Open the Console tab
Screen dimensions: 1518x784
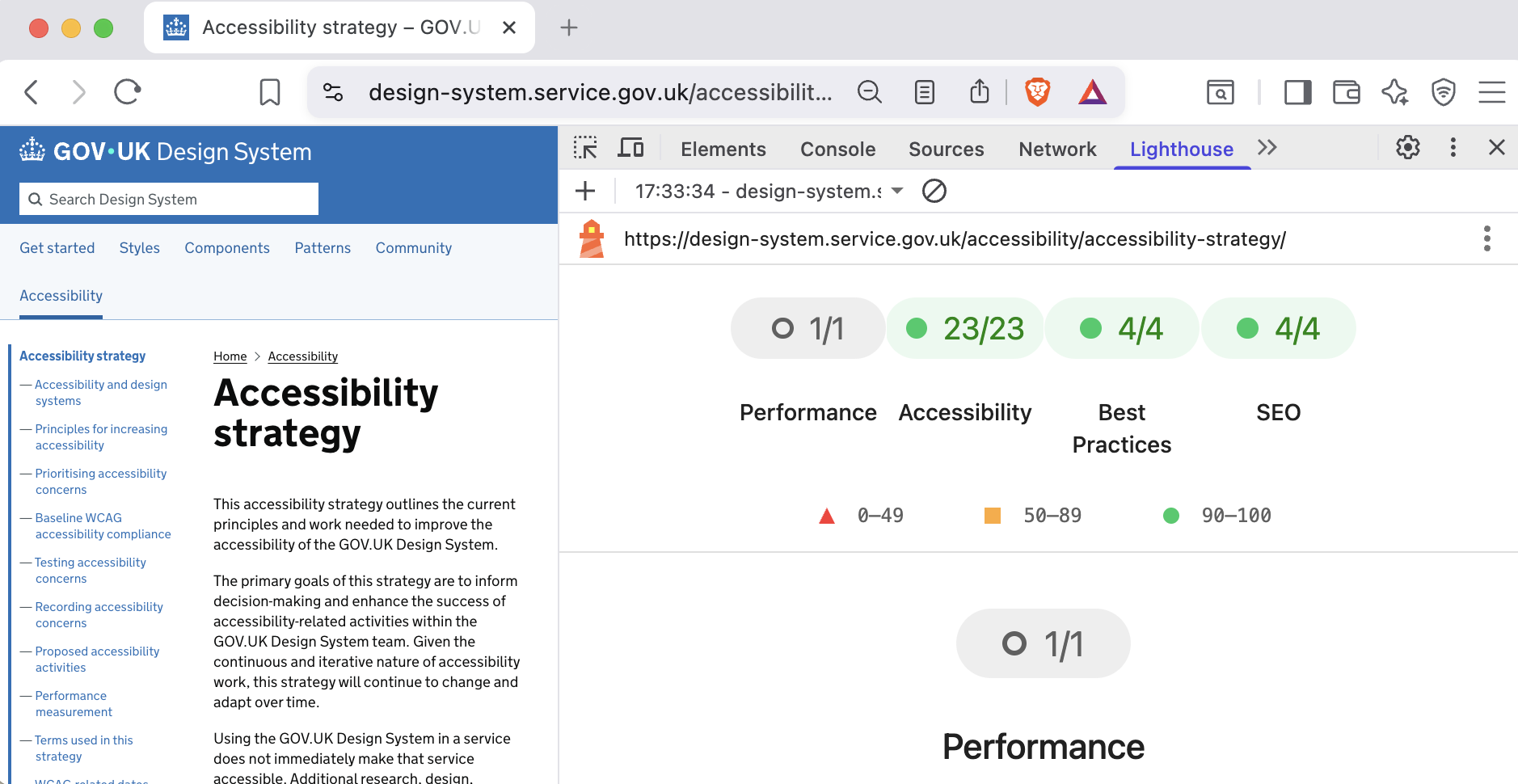[837, 150]
